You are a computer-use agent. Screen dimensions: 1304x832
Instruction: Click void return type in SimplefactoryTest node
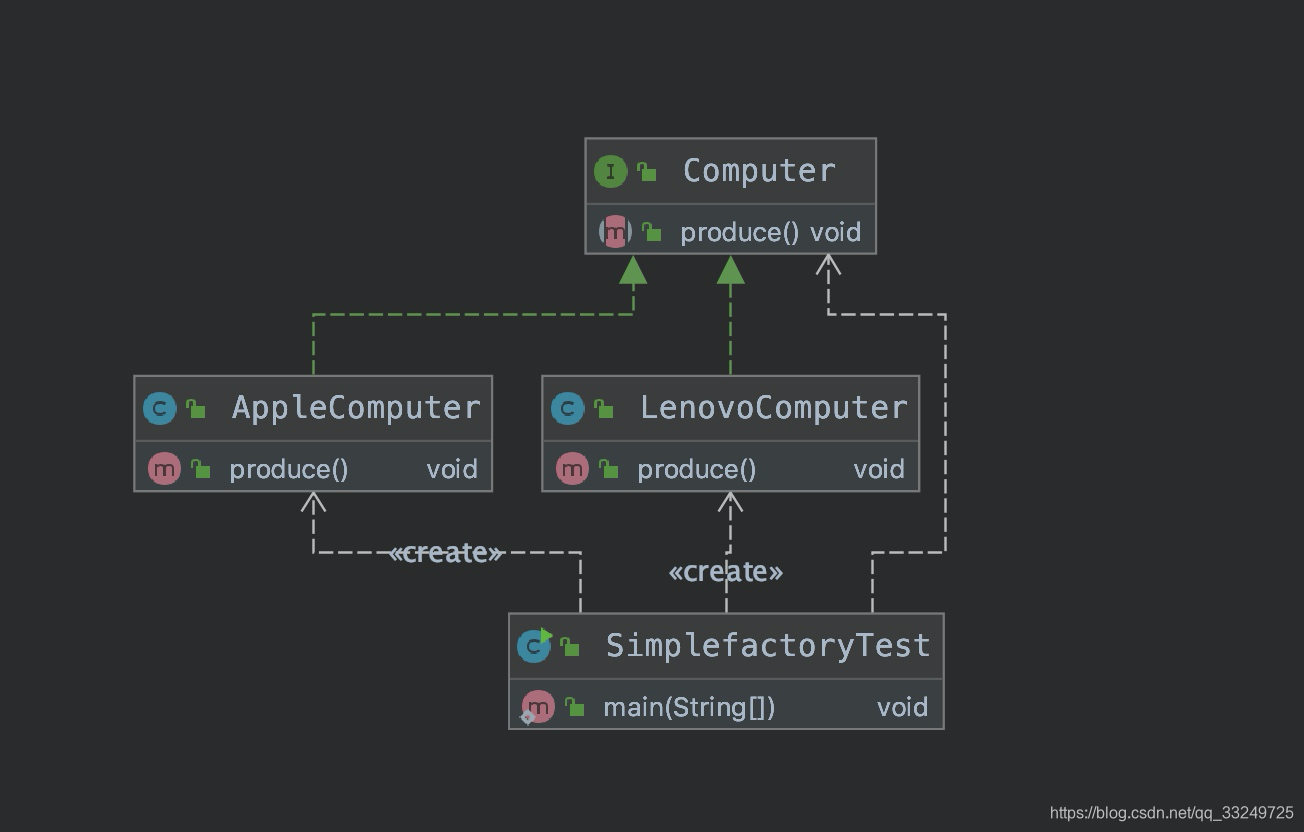[903, 707]
